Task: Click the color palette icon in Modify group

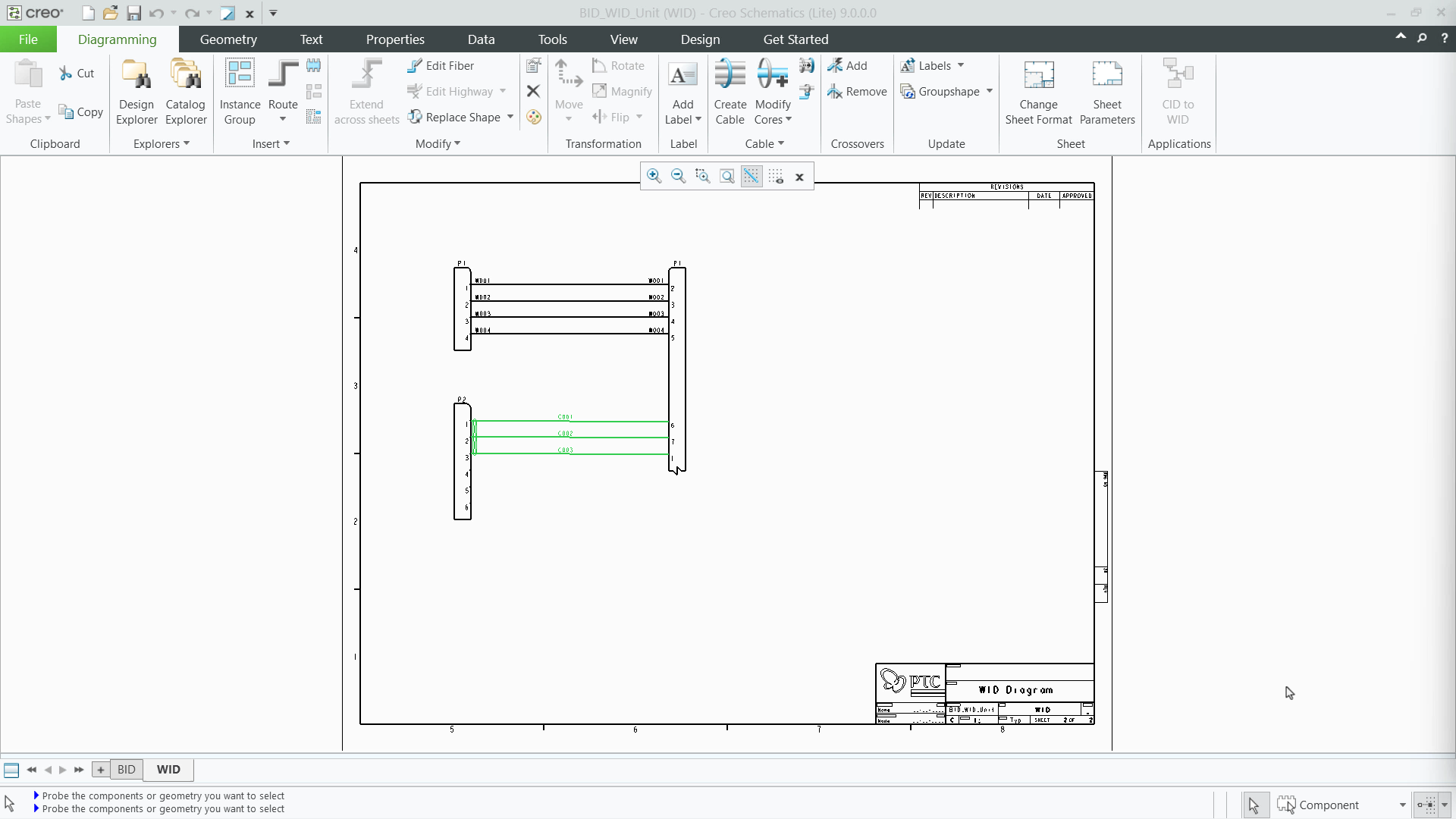Action: pos(534,117)
